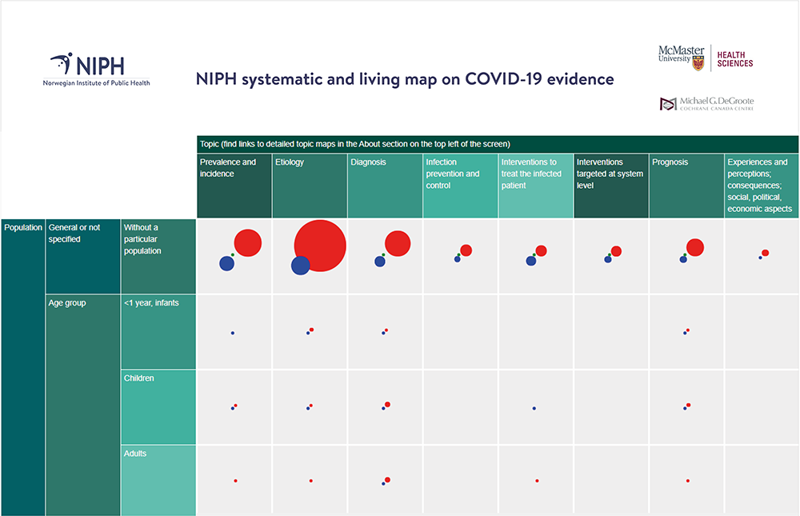Viewport: 800px width, 516px height.
Task: Click the NIPH logo
Action: pos(97,69)
